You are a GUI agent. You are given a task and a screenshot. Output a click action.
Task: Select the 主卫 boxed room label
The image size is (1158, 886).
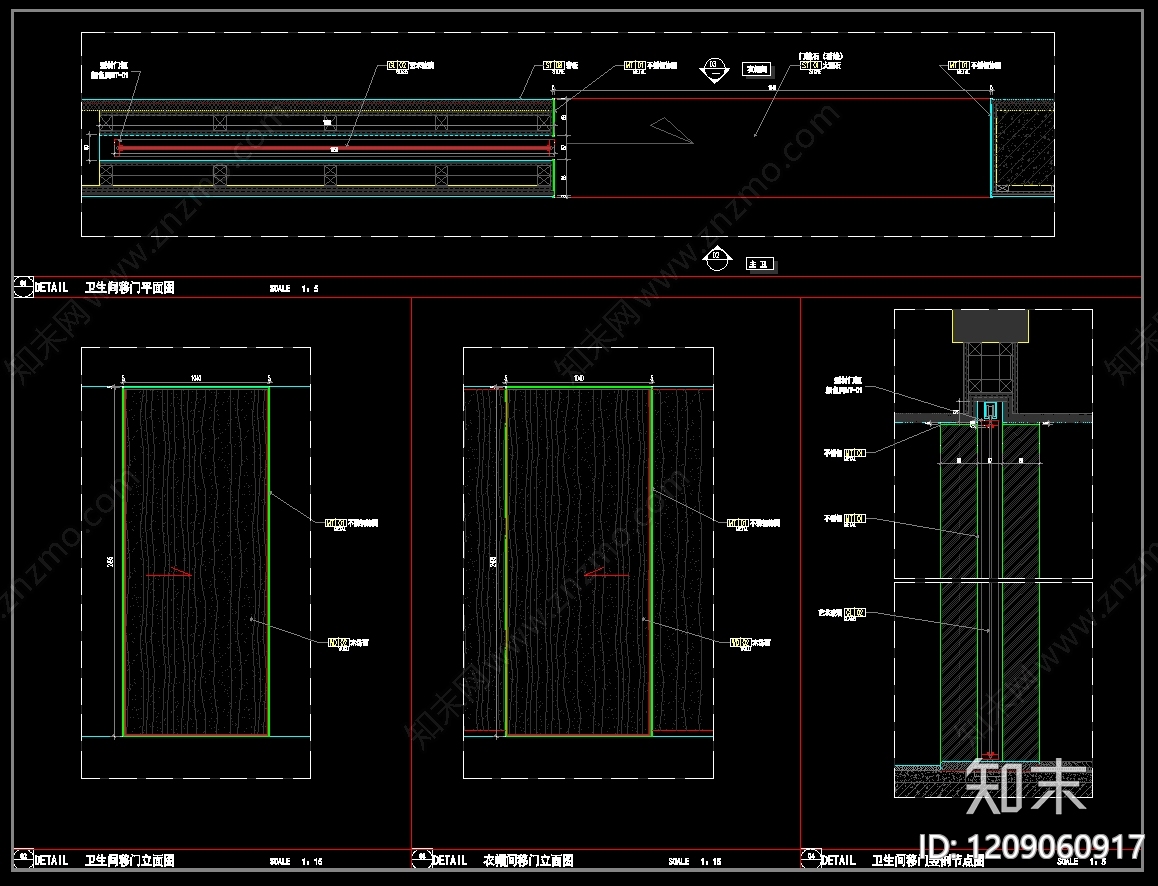coord(760,264)
